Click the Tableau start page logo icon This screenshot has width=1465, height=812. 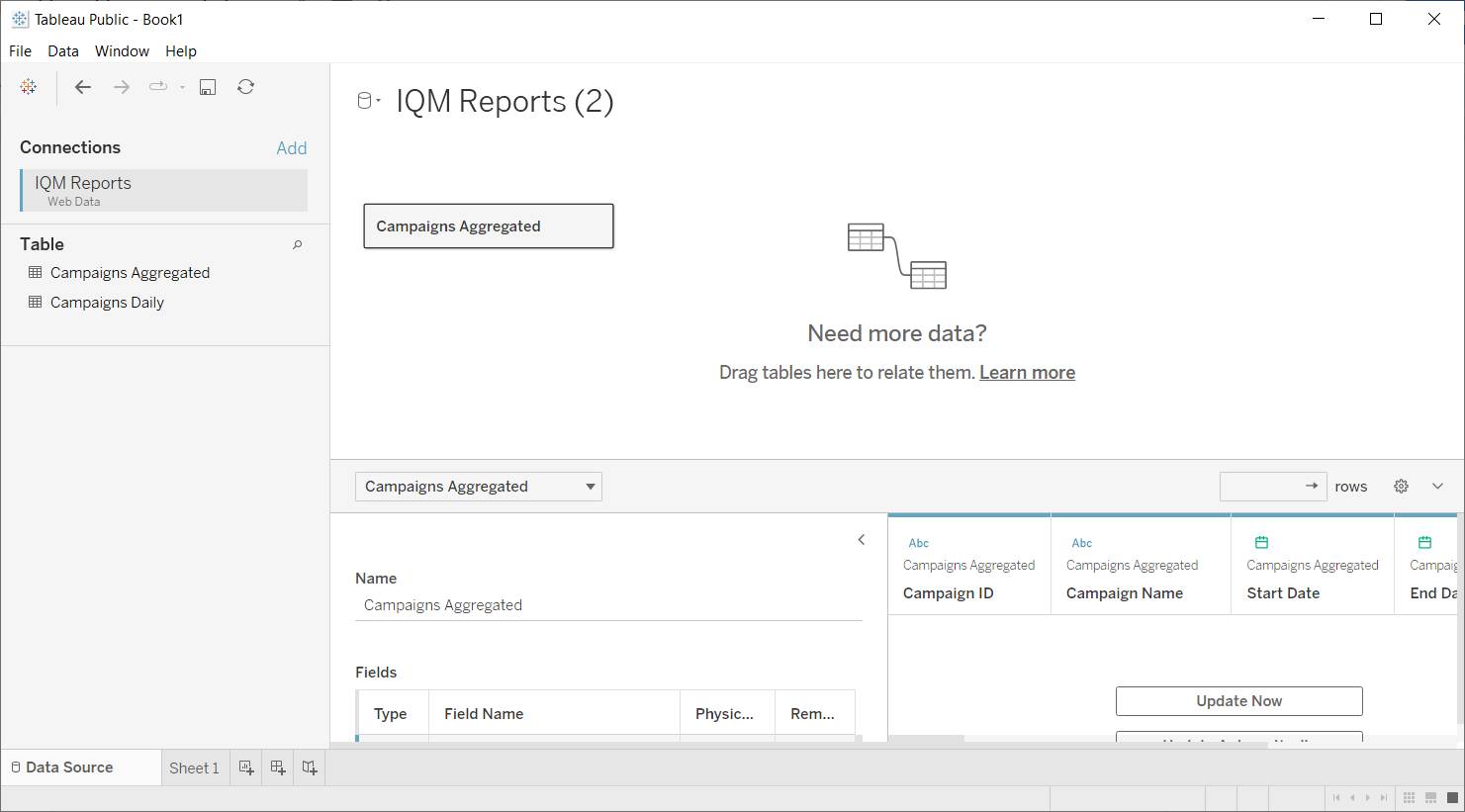29,87
